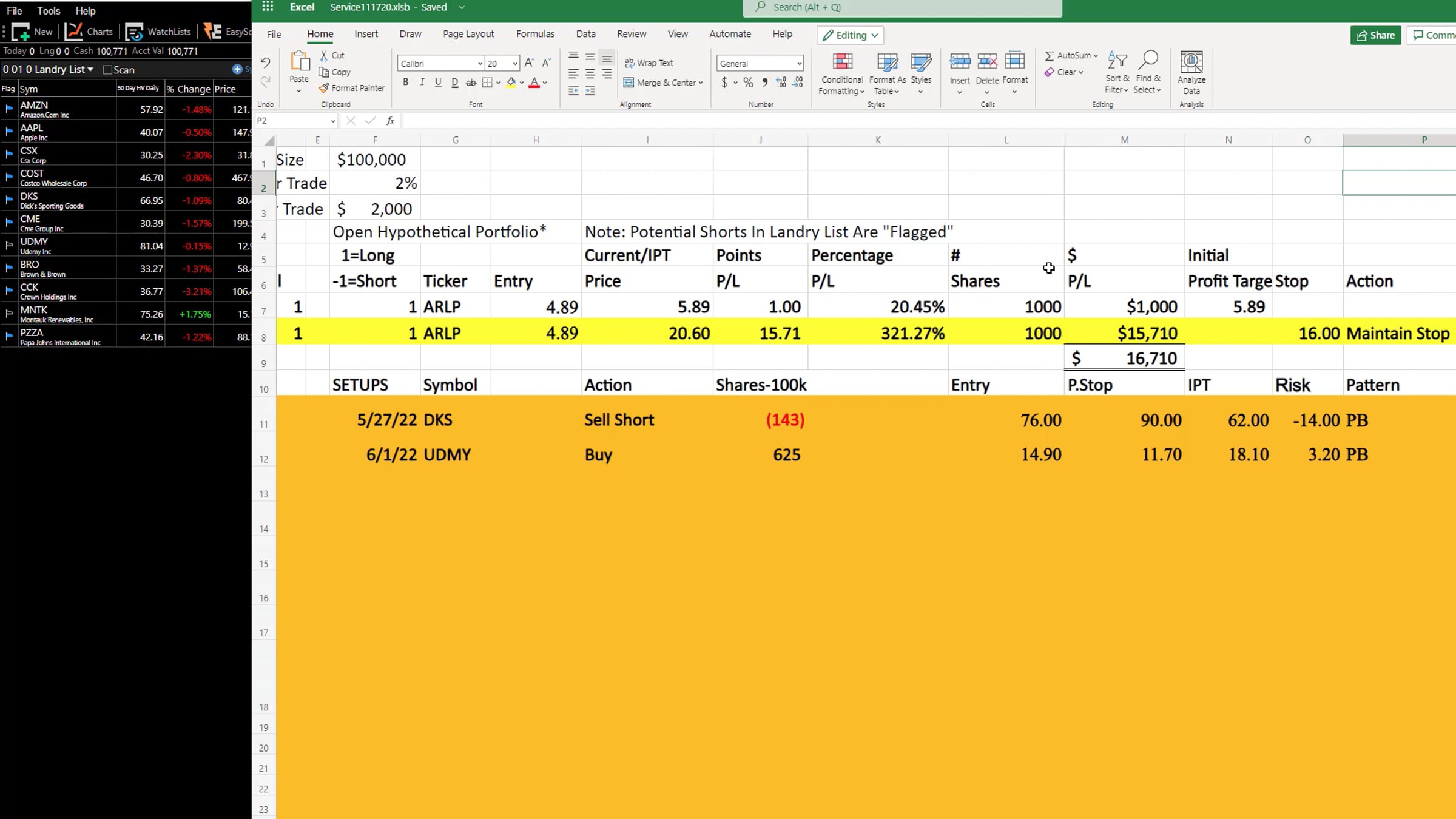This screenshot has width=1456, height=819.
Task: Middle-align the cell contents
Action: tap(590, 56)
